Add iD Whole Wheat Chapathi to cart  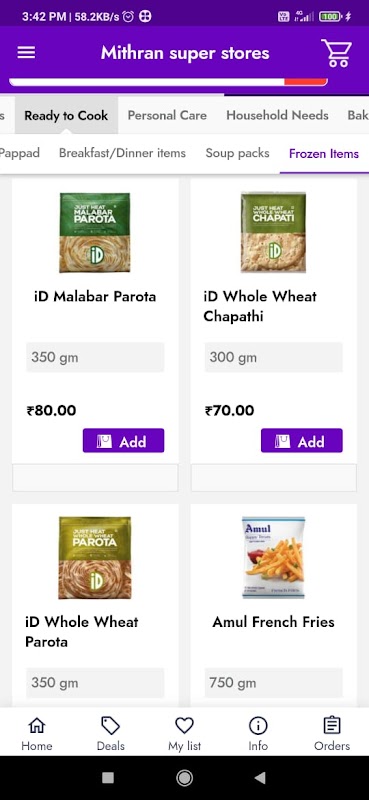[x=302, y=441]
